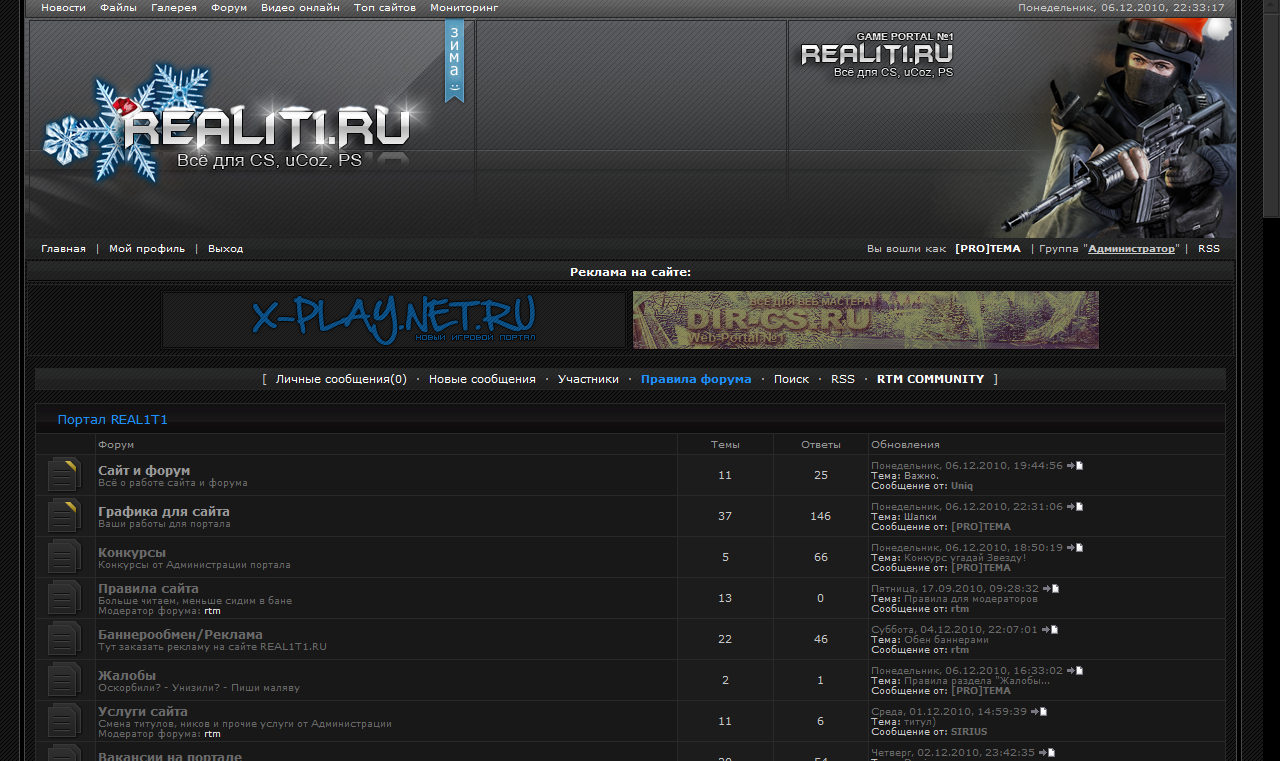Open Файлы in top menu

(x=119, y=8)
